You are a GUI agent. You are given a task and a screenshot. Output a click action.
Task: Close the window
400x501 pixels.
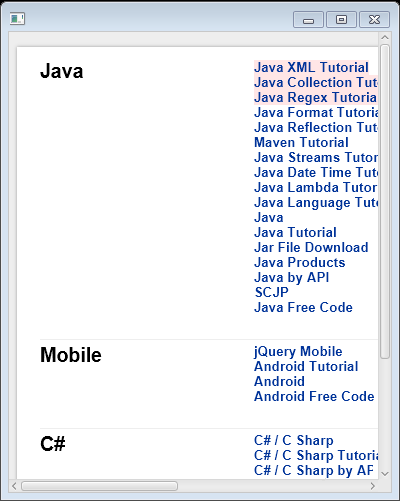pyautogui.click(x=374, y=20)
